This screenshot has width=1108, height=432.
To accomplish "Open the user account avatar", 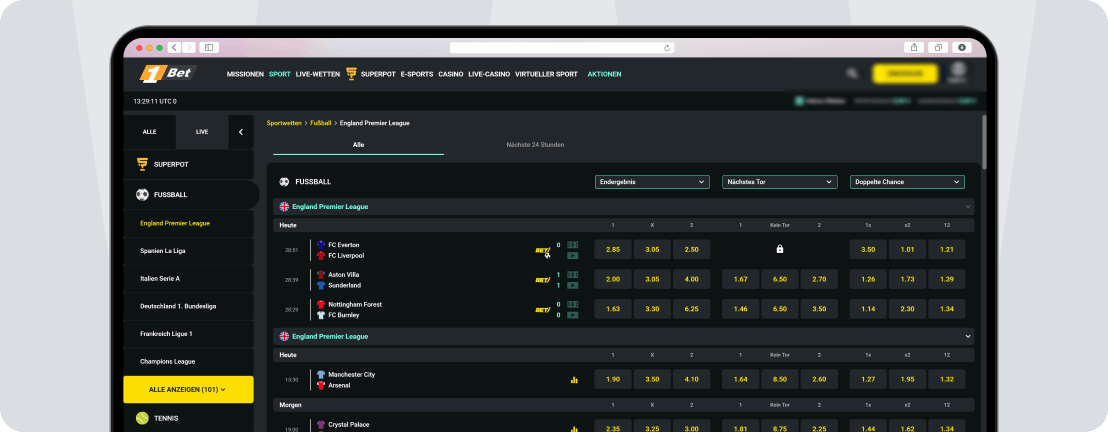I will [957, 71].
